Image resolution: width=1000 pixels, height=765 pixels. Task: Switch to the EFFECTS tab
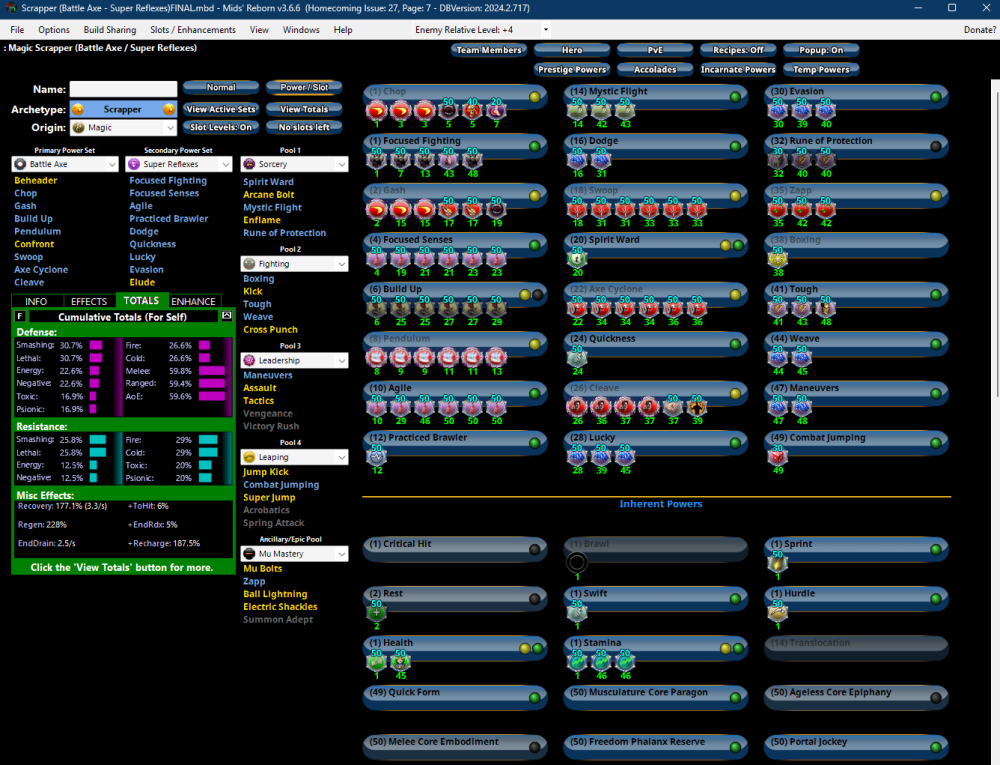point(89,301)
